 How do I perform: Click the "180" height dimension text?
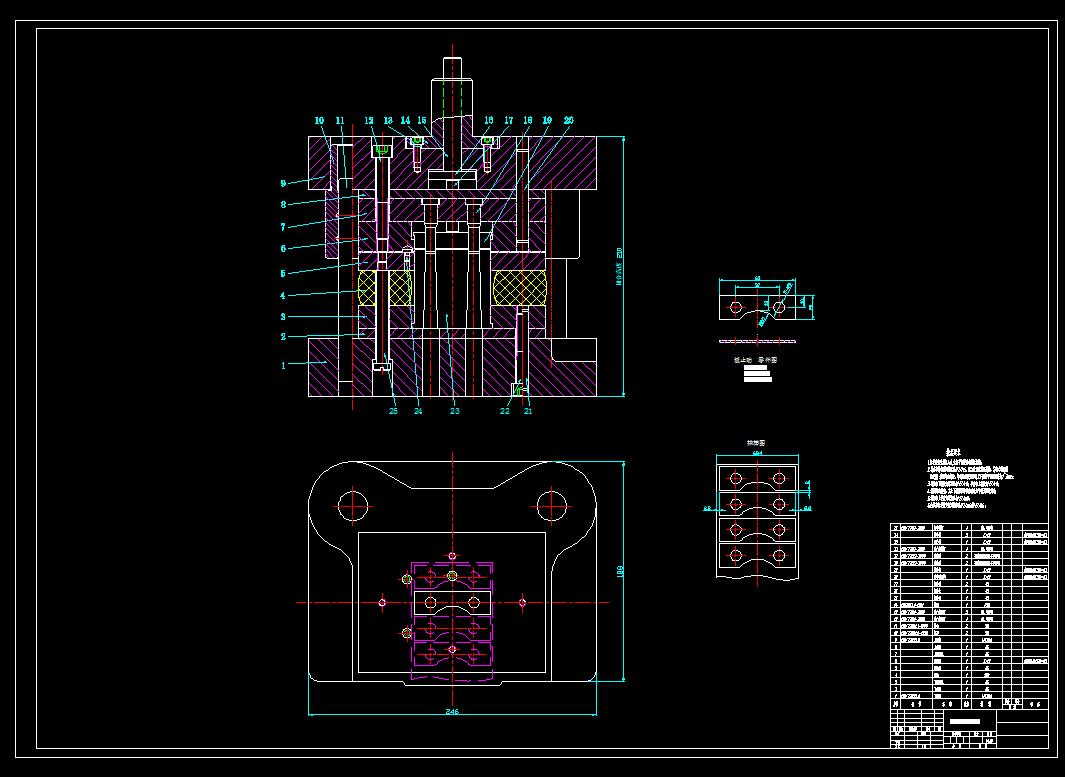pos(619,571)
